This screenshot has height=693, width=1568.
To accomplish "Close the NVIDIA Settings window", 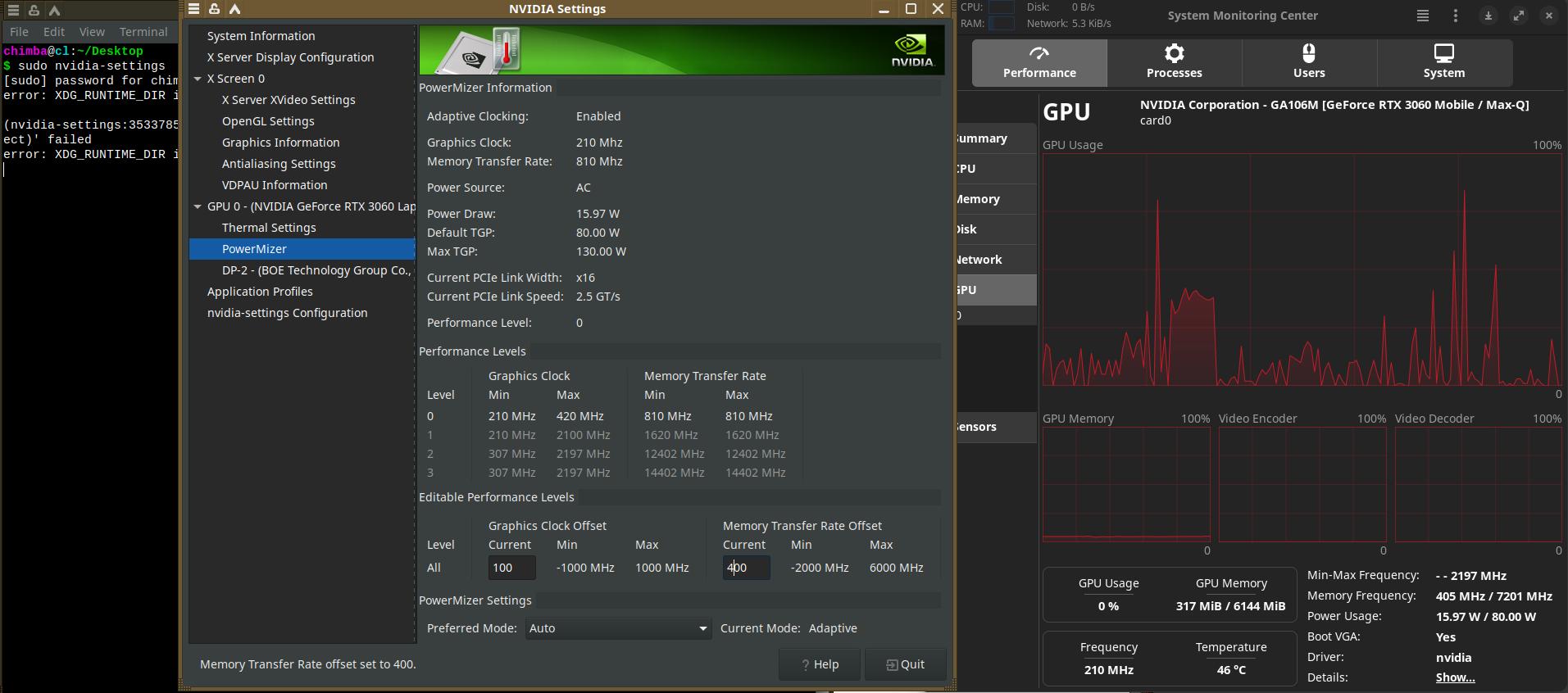I will [939, 9].
